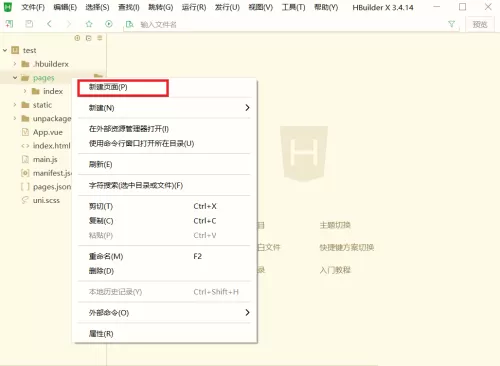Select the test project root
The height and width of the screenshot is (366, 500).
click(x=29, y=50)
